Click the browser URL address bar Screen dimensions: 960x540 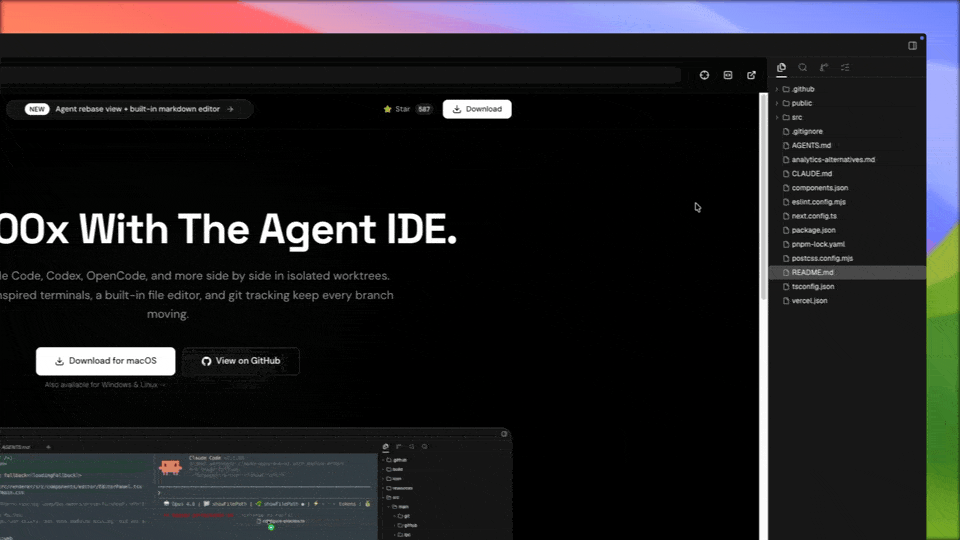tap(340, 75)
